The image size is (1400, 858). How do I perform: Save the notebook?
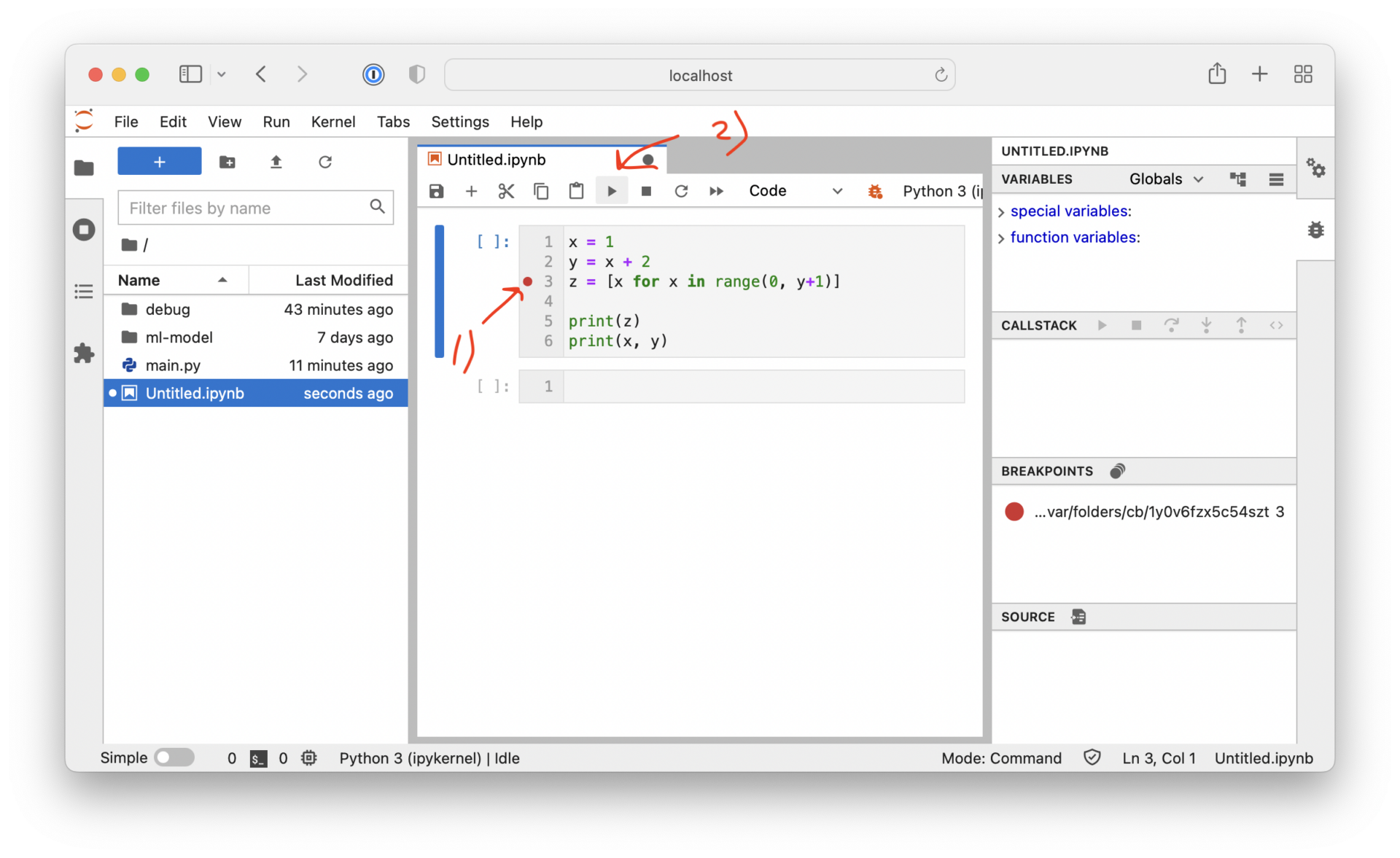tap(436, 190)
